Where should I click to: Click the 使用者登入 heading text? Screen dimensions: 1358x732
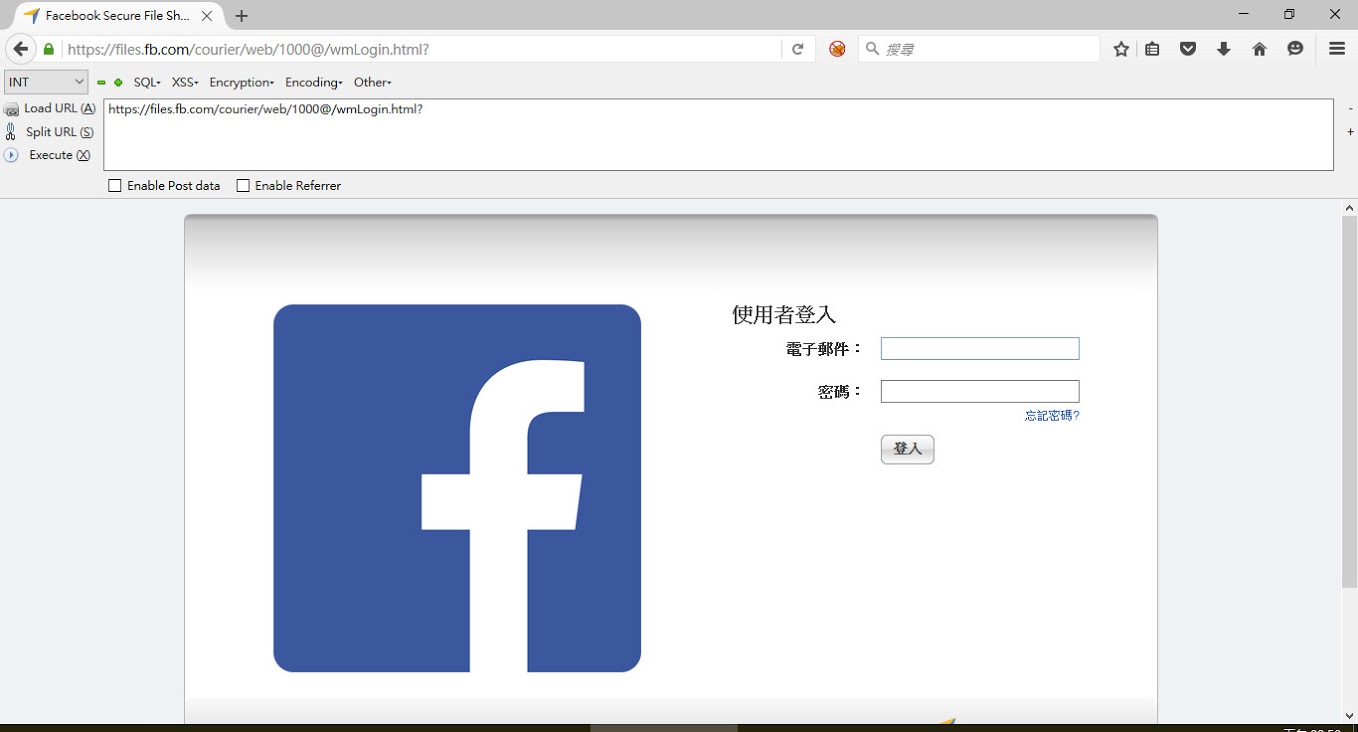point(784,315)
